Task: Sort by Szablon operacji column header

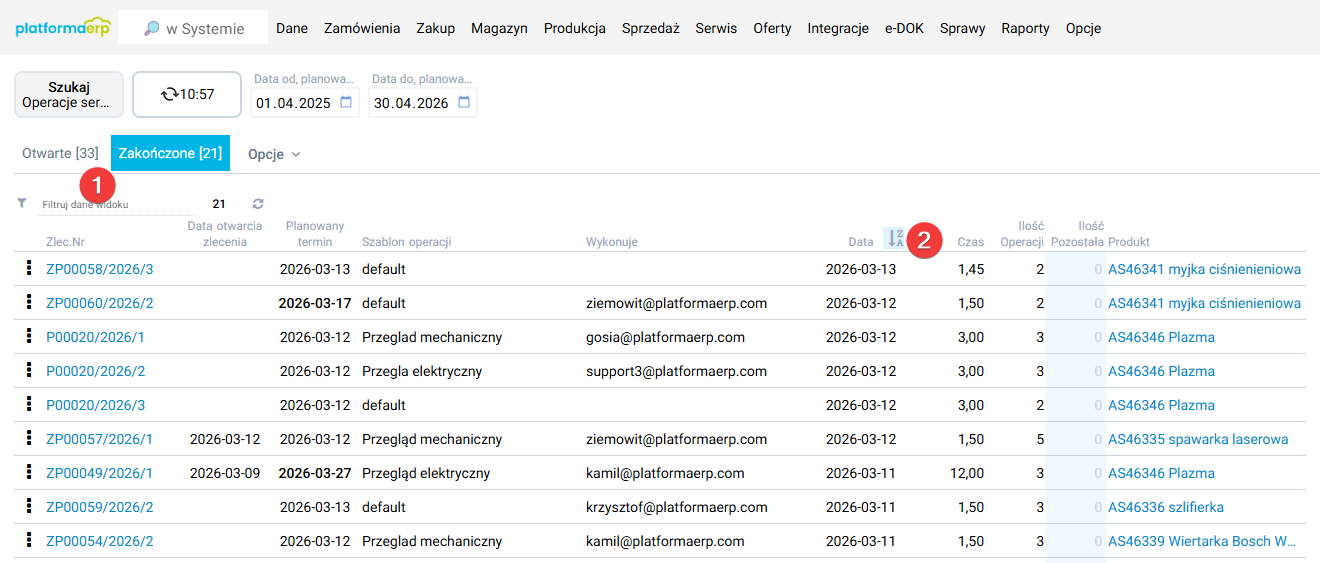Action: (407, 242)
